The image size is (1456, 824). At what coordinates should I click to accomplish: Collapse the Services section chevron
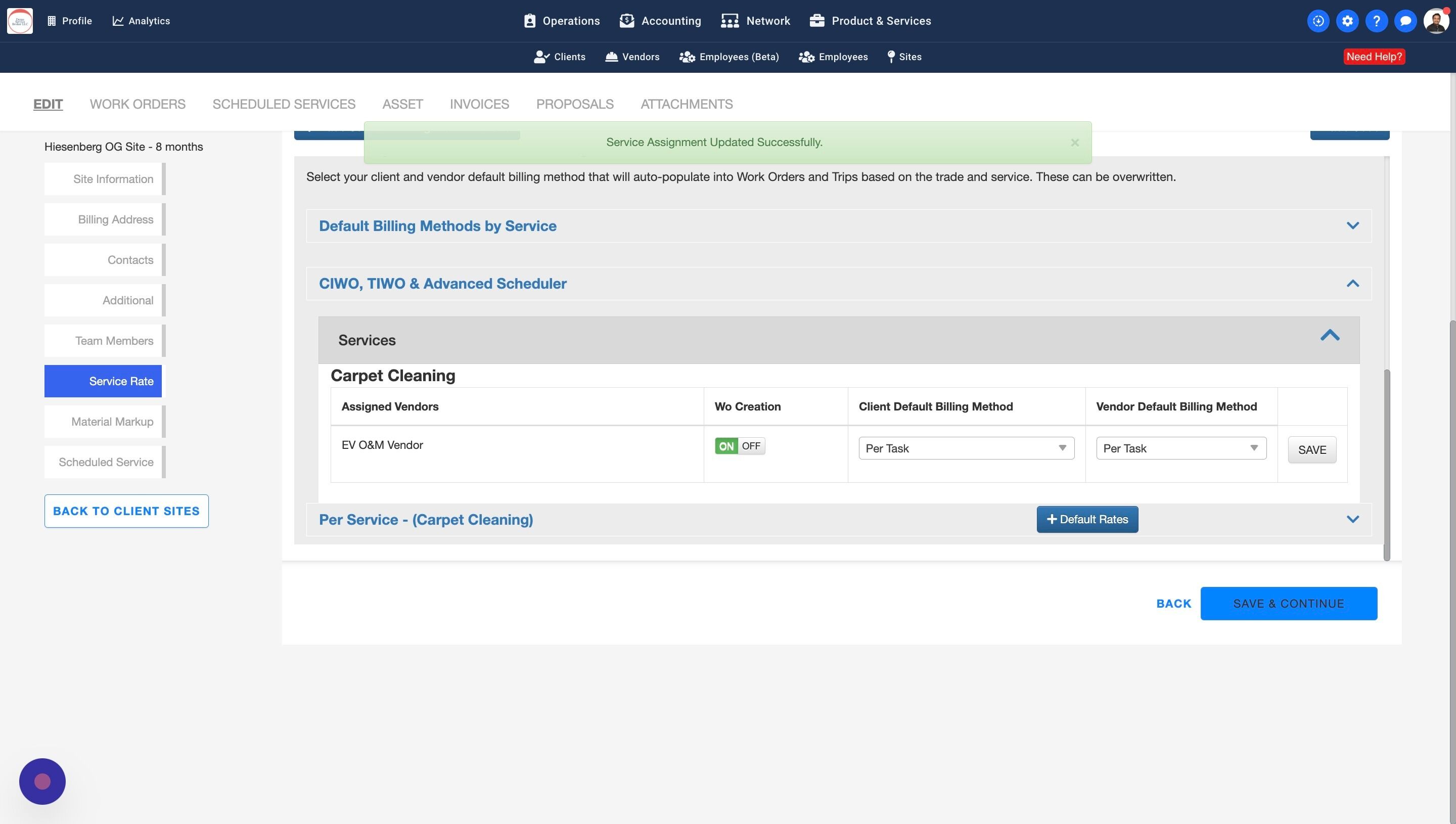click(1330, 336)
